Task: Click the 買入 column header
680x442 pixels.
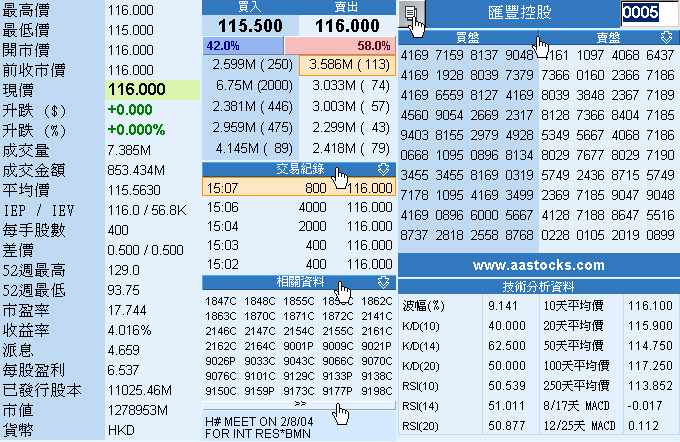Action: coord(250,7)
